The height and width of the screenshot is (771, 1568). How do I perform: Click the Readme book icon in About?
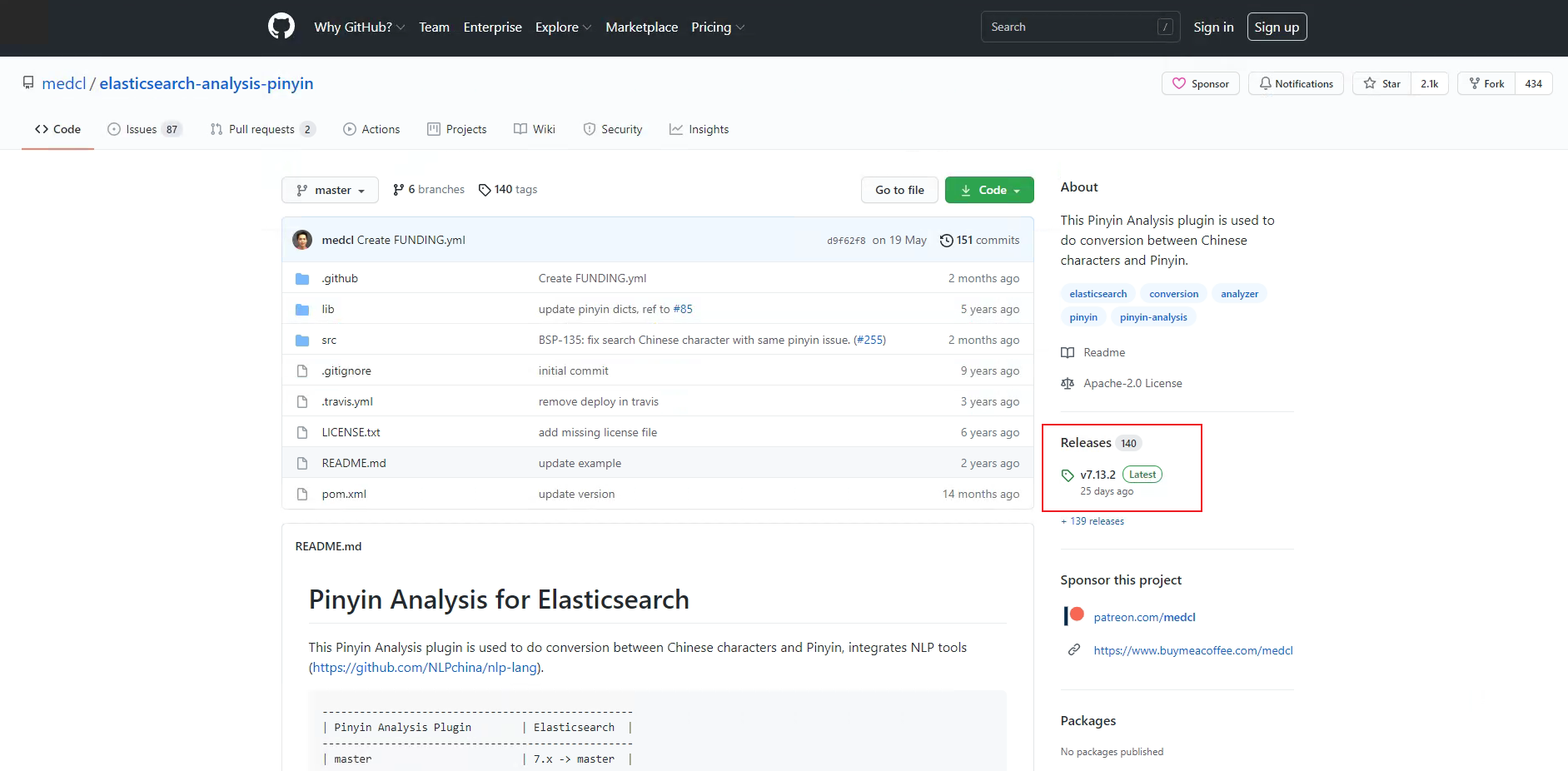point(1068,353)
